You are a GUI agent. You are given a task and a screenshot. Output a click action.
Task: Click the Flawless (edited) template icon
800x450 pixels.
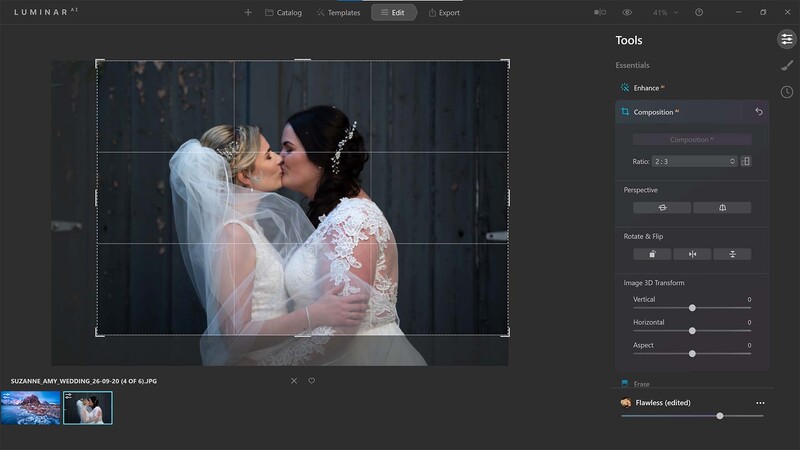coord(626,403)
